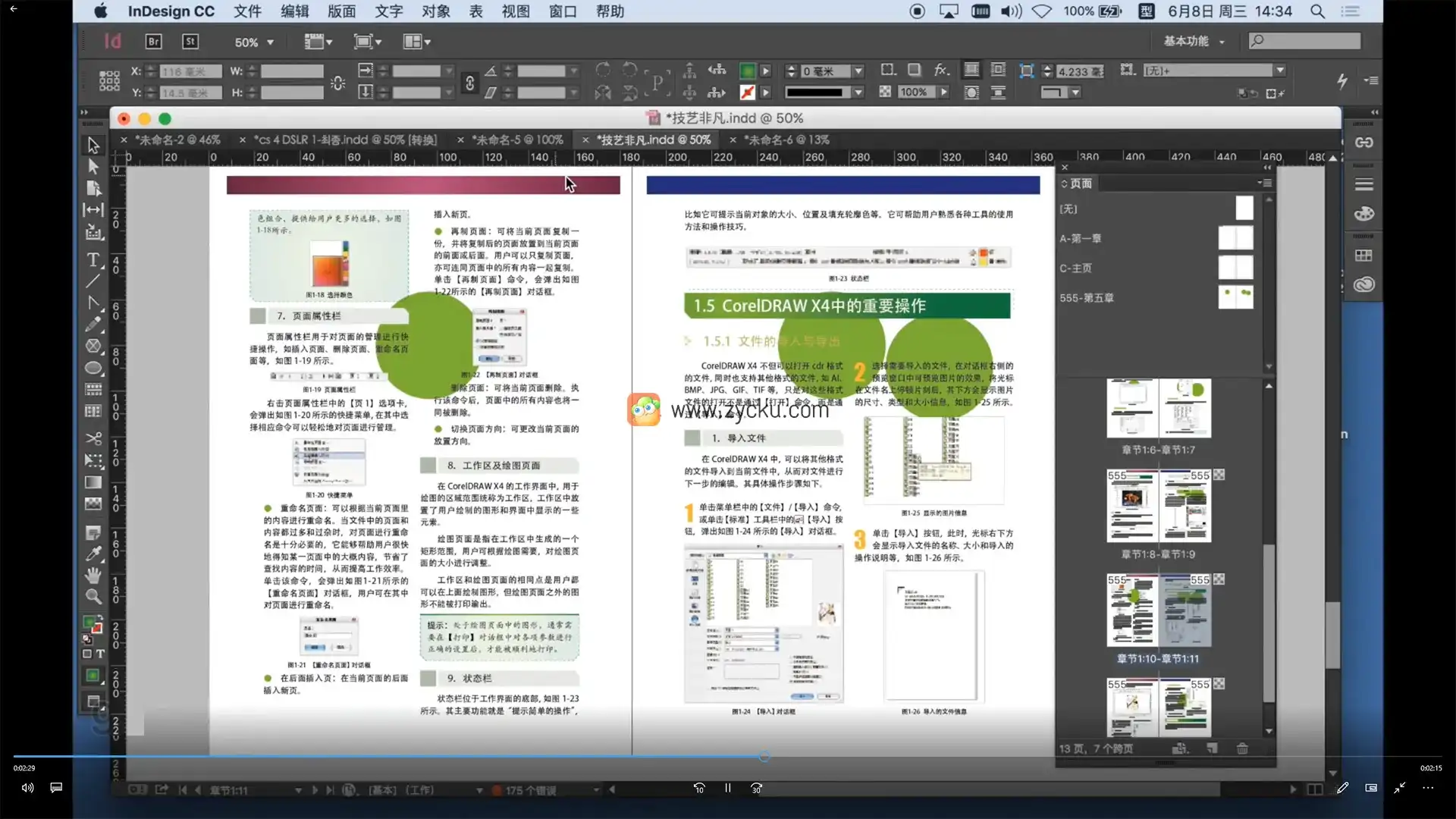Select the Type tool
This screenshot has height=819, width=1456.
coord(93,260)
